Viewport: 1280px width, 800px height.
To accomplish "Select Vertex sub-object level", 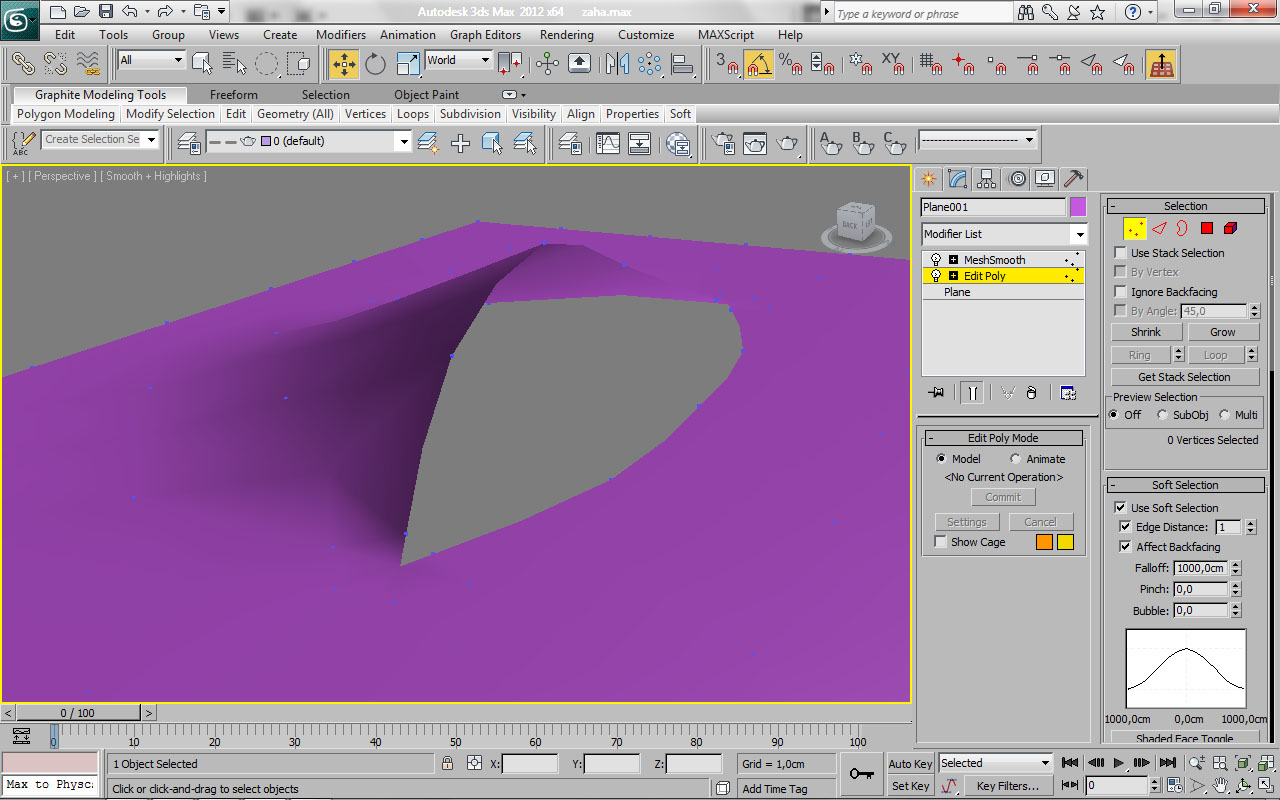I will [x=1135, y=228].
